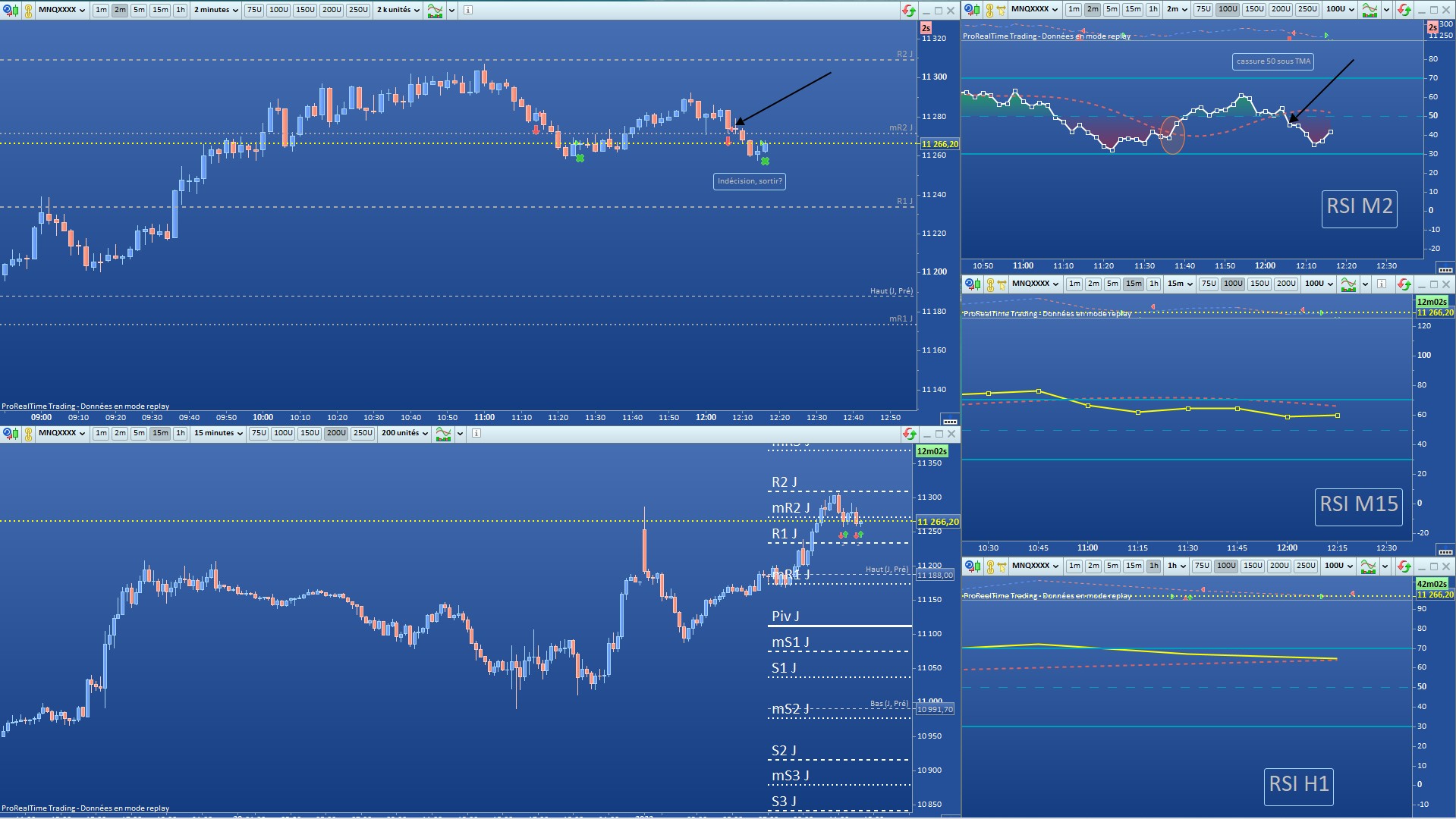Click yellow link-group icon in RSI M15 panel
The image size is (1456, 819).
tap(989, 284)
